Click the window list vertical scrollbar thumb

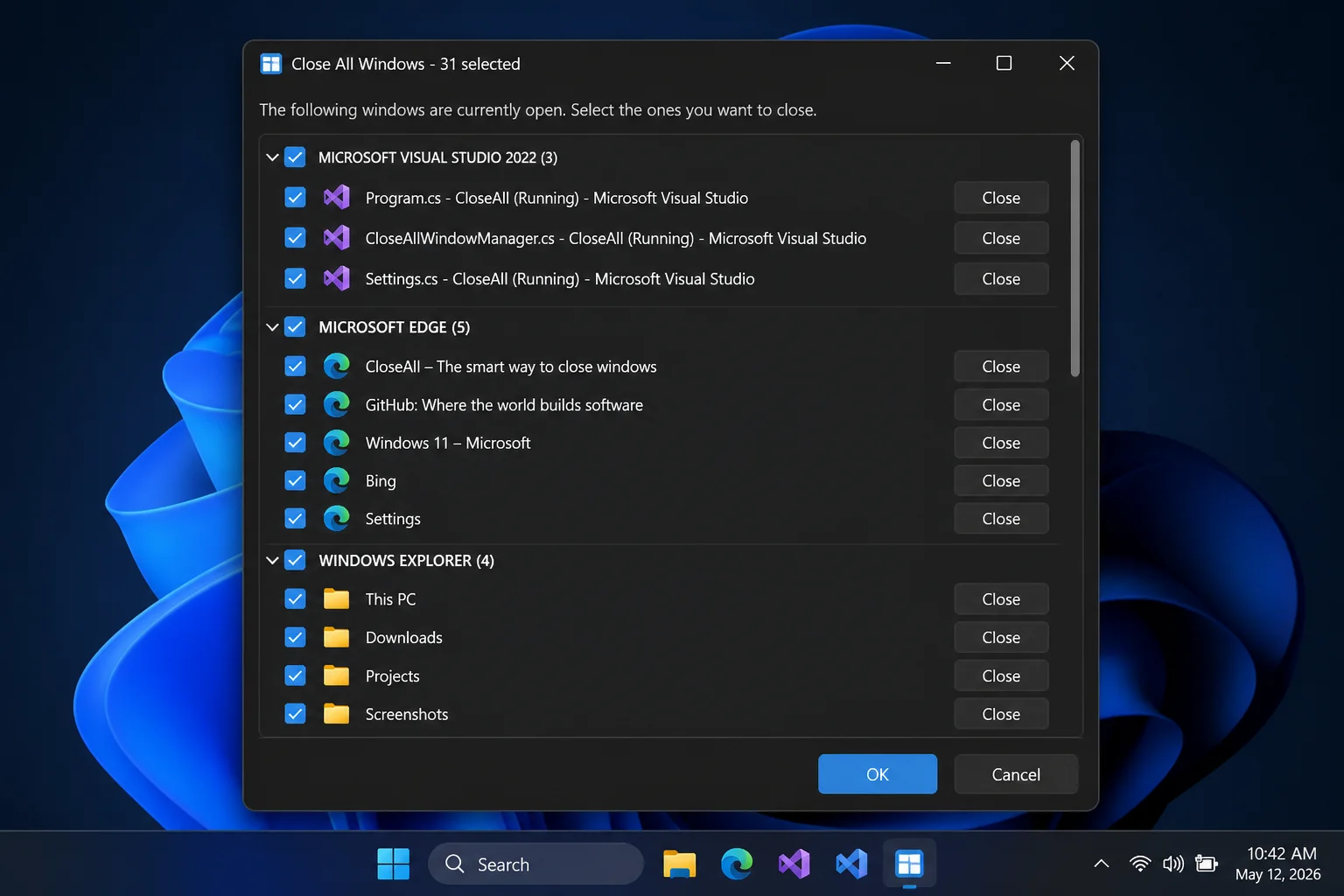tap(1075, 258)
